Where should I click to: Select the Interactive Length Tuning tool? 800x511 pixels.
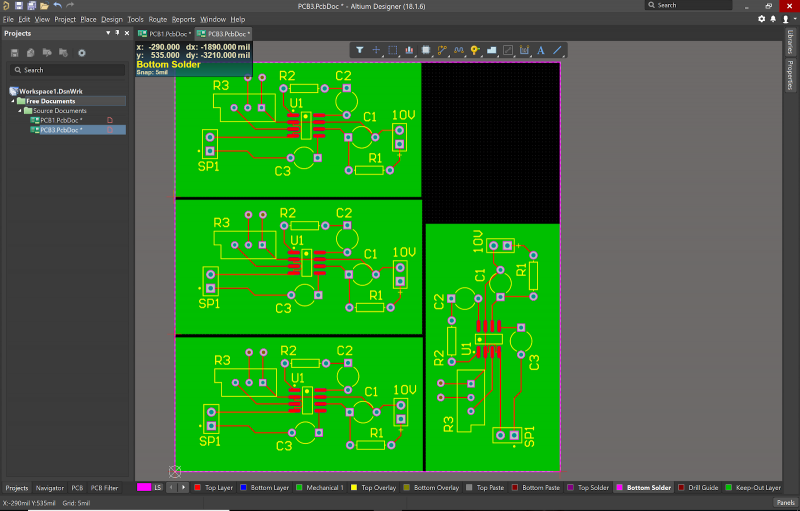point(459,50)
